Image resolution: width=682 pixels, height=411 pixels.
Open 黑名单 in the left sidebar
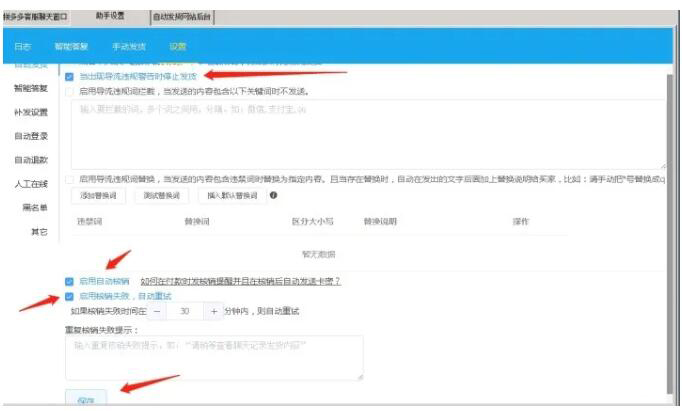pos(35,207)
